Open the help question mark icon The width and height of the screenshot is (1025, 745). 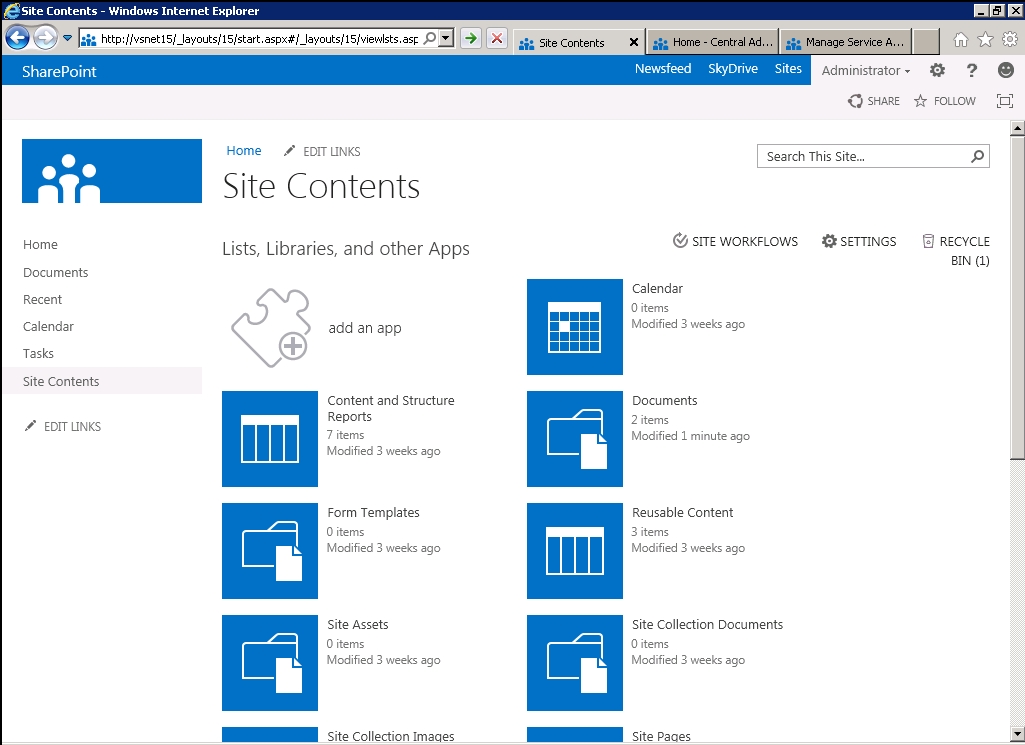(971, 70)
